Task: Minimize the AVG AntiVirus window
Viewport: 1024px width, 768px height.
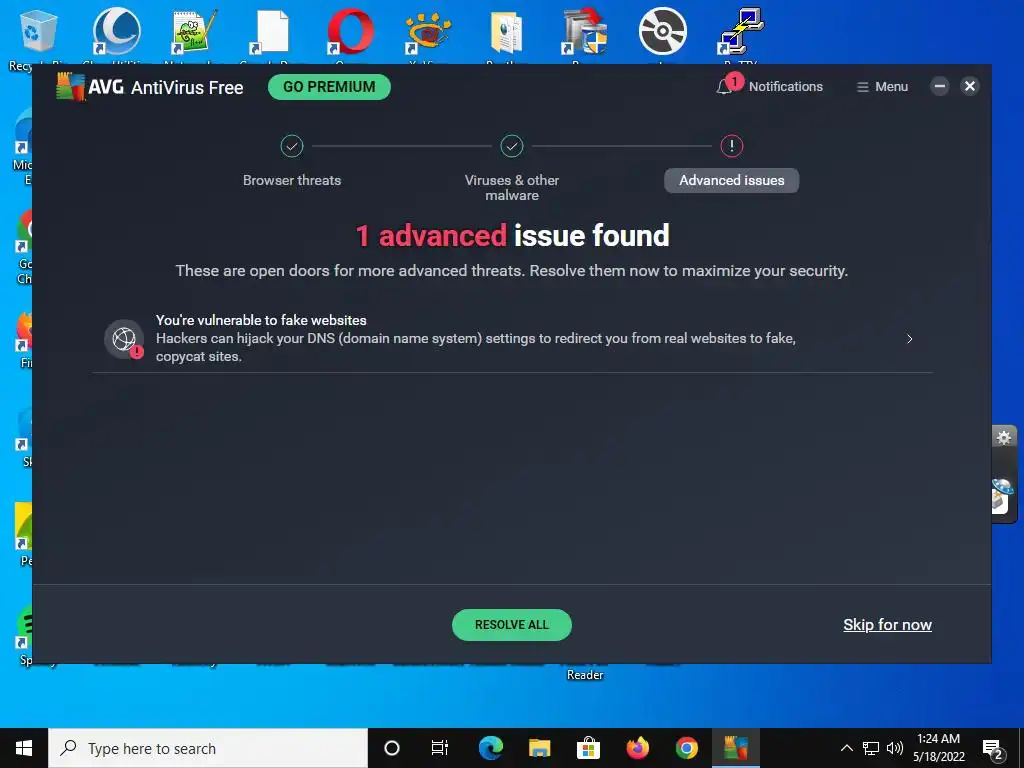Action: pos(940,86)
